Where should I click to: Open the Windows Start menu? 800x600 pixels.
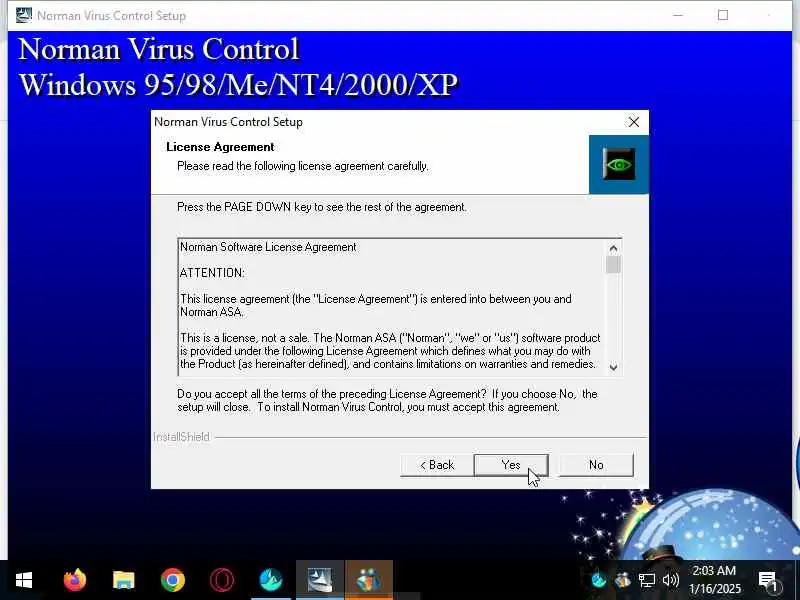pyautogui.click(x=24, y=580)
